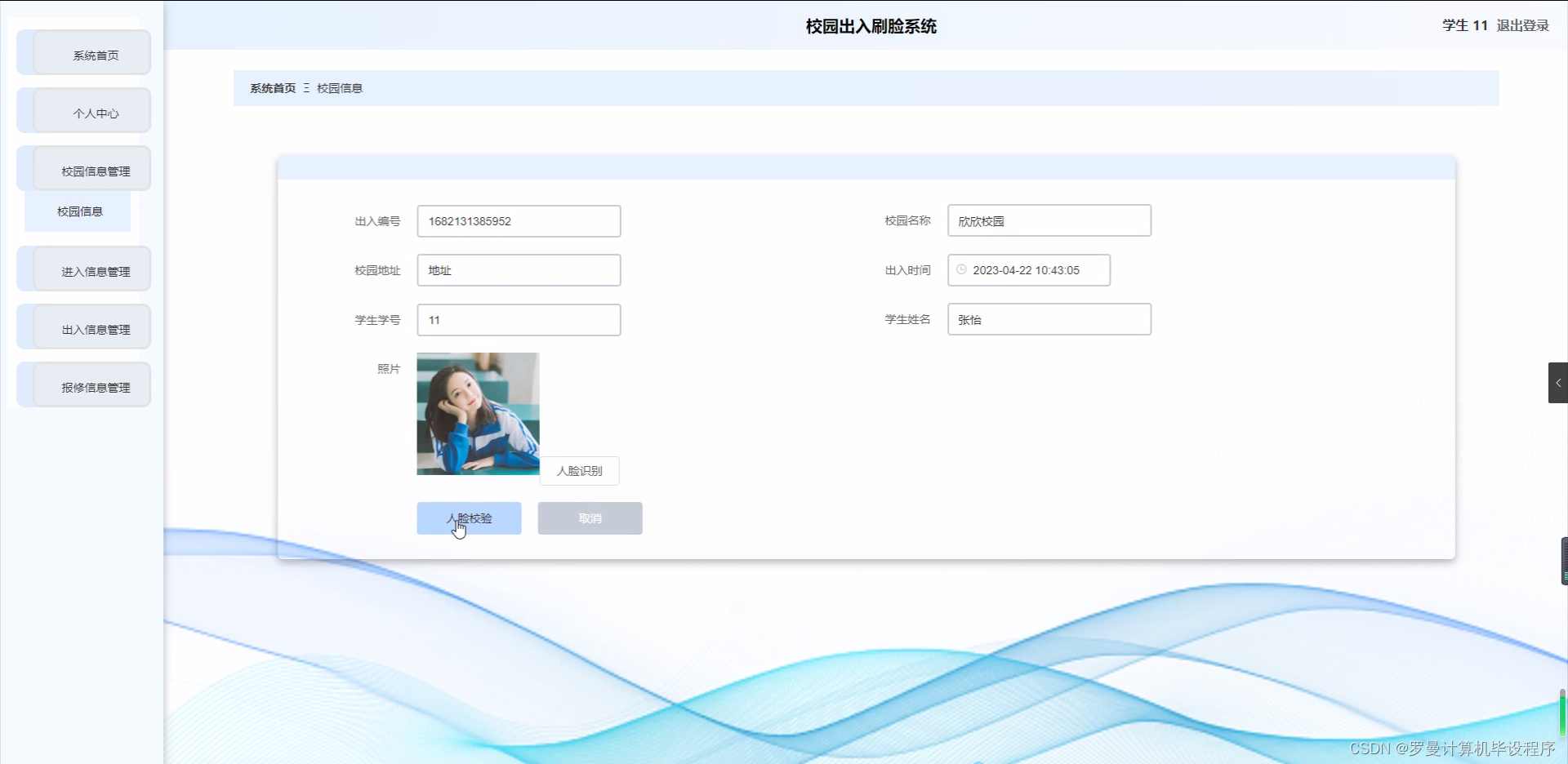The image size is (1568, 764).
Task: Select the 校园信息 submenu entry
Action: tap(78, 211)
